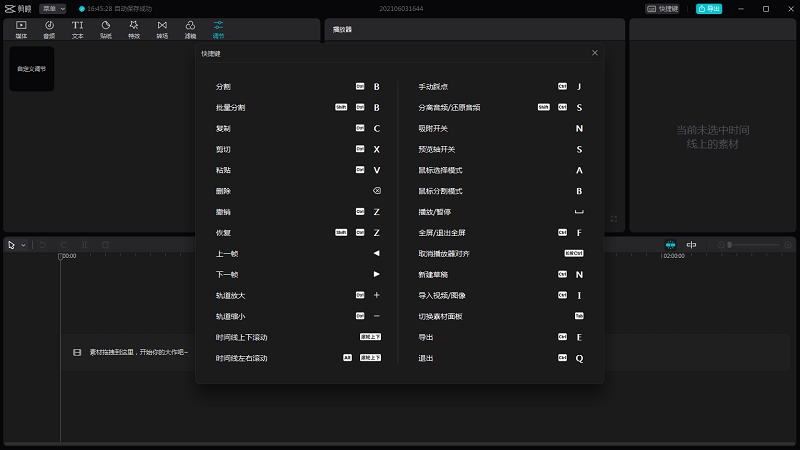Image resolution: width=800 pixels, height=450 pixels.
Task: Click the 导出 export button
Action: click(x=708, y=8)
